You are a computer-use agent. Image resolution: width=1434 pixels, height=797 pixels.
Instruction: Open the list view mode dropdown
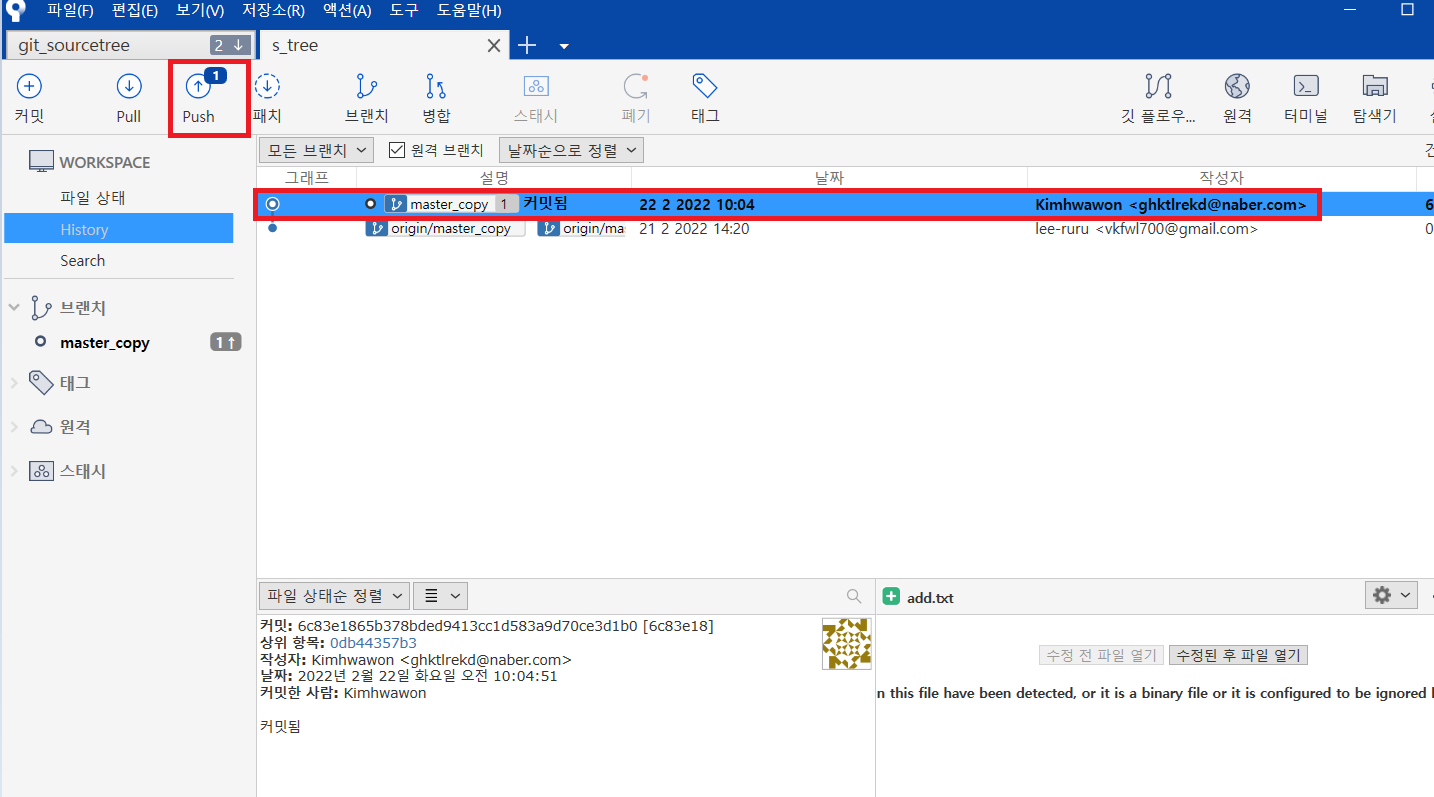(440, 595)
